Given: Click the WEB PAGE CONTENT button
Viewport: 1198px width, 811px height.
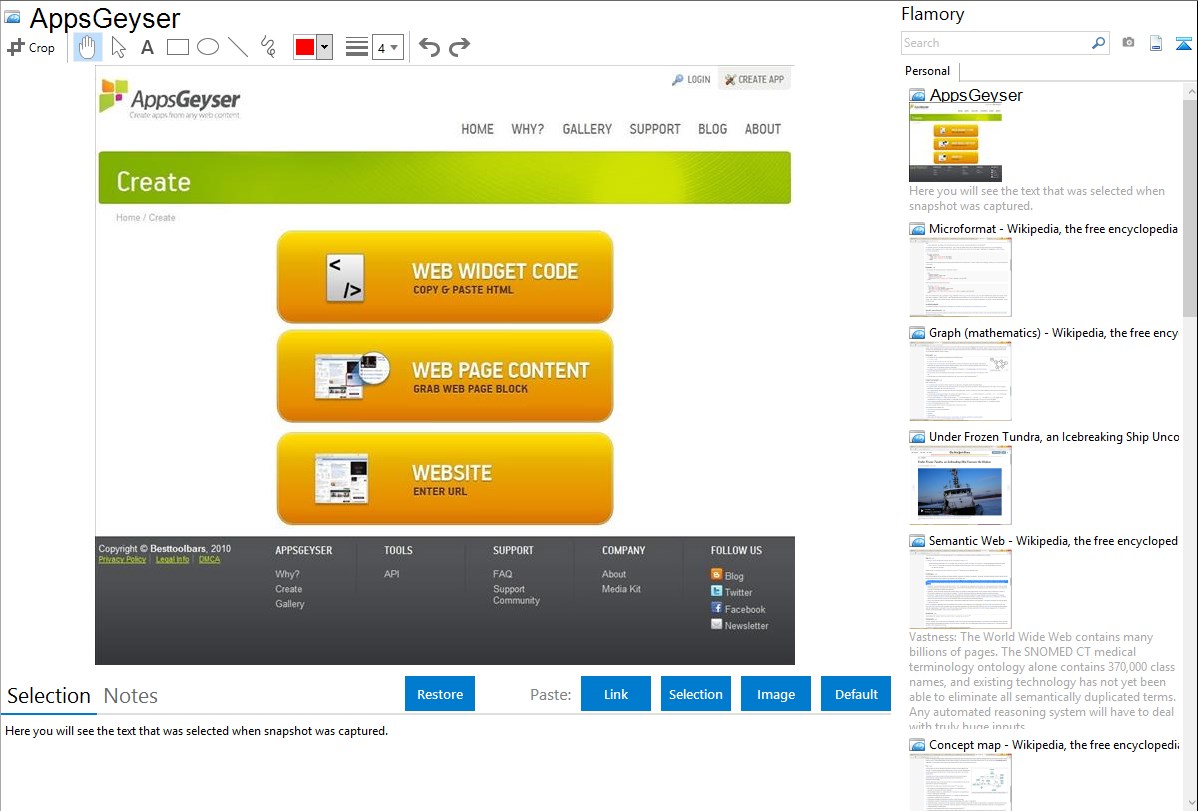Looking at the screenshot, I should pyautogui.click(x=445, y=376).
